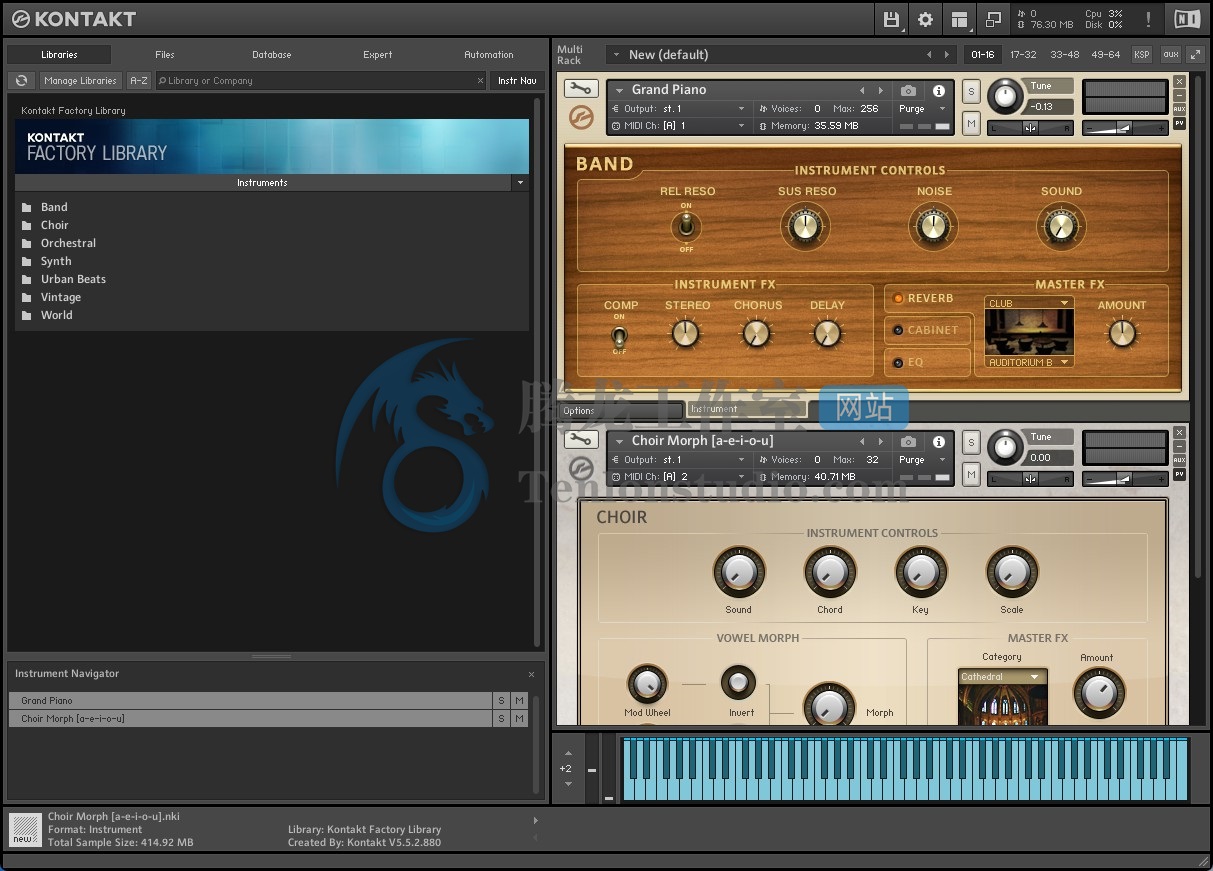This screenshot has width=1213, height=871.
Task: Open Choir Morph Purge dropdown
Action: click(921, 460)
